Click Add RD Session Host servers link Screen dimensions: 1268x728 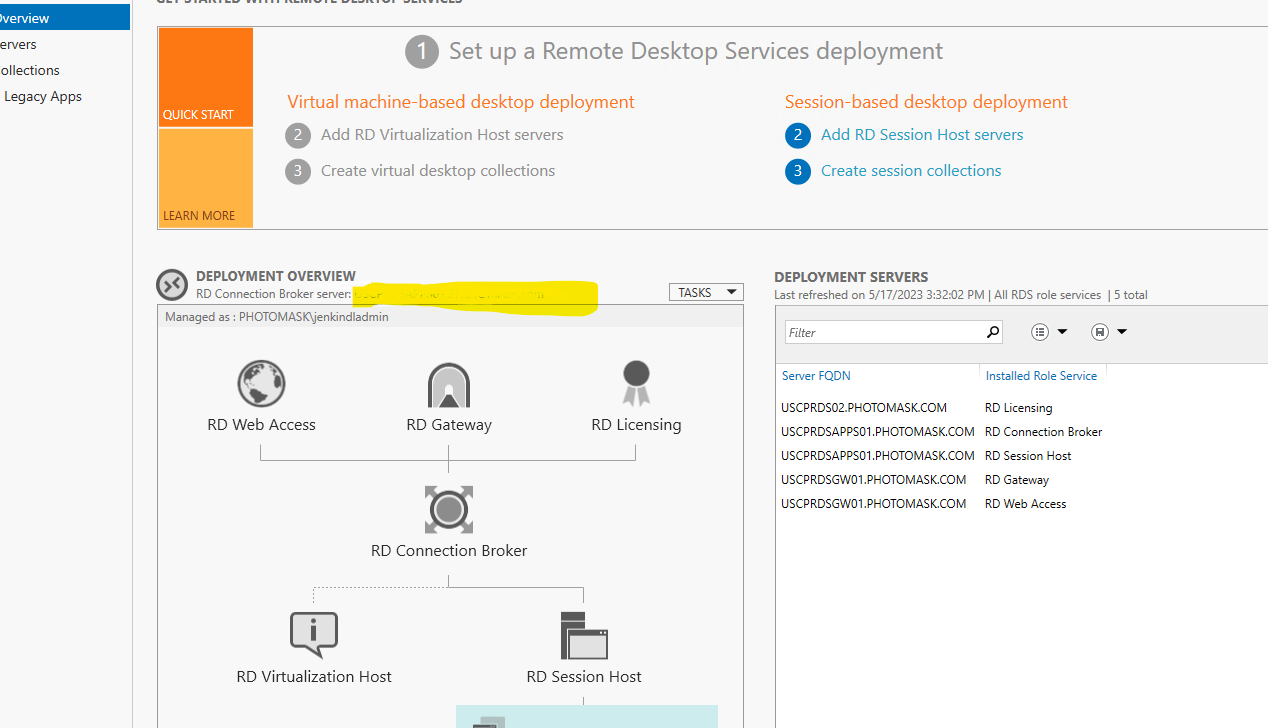click(922, 134)
